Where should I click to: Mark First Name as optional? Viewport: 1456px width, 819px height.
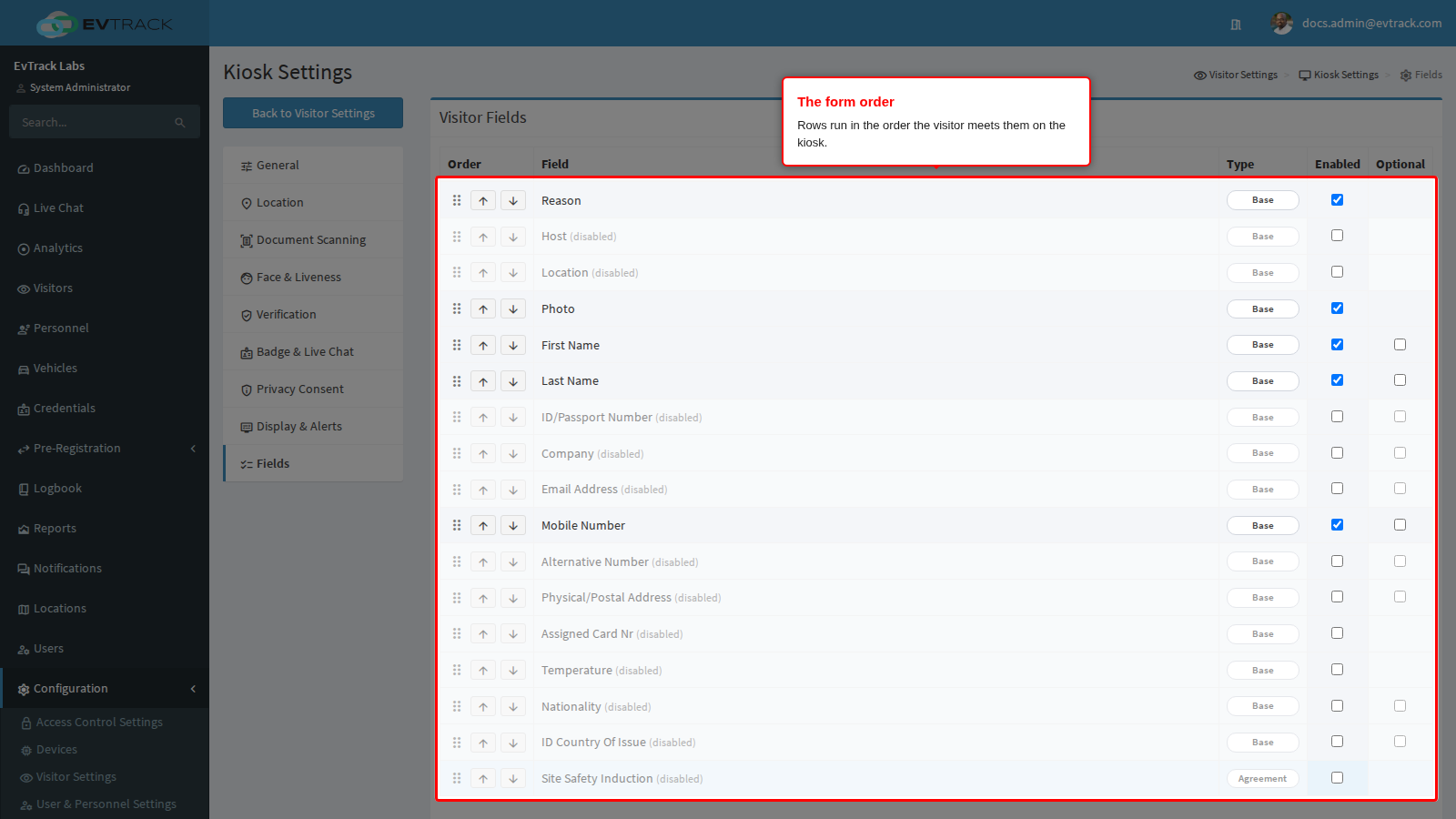(x=1400, y=344)
